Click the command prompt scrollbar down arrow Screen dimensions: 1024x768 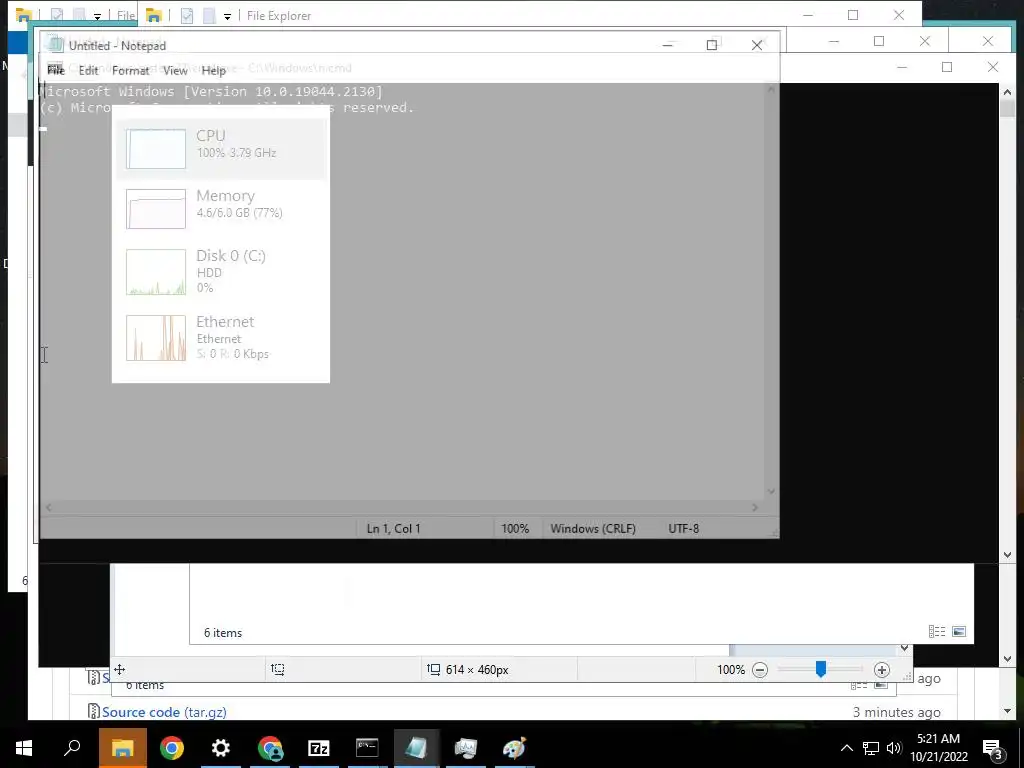click(x=1007, y=555)
